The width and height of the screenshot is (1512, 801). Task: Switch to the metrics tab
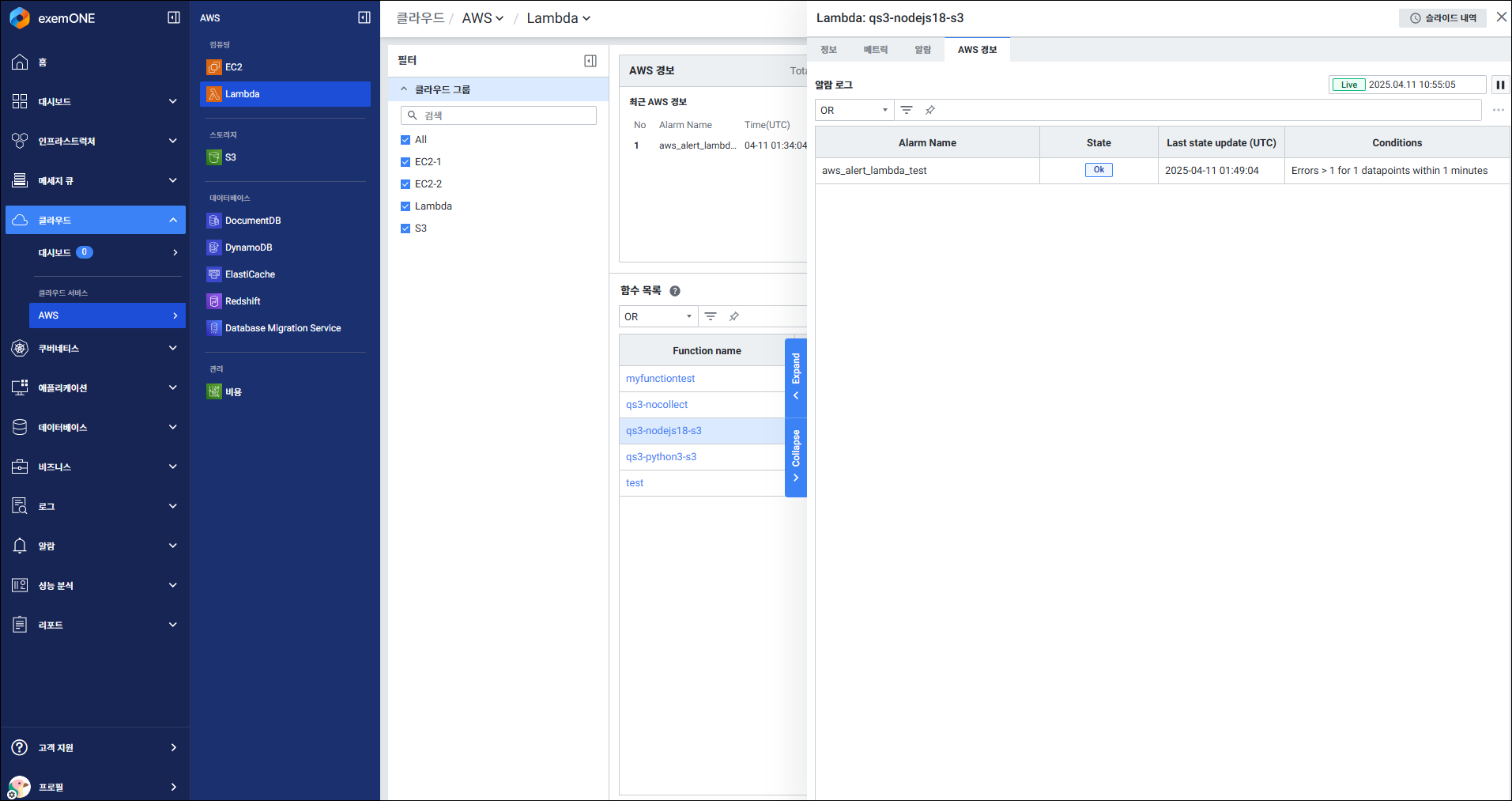click(875, 50)
